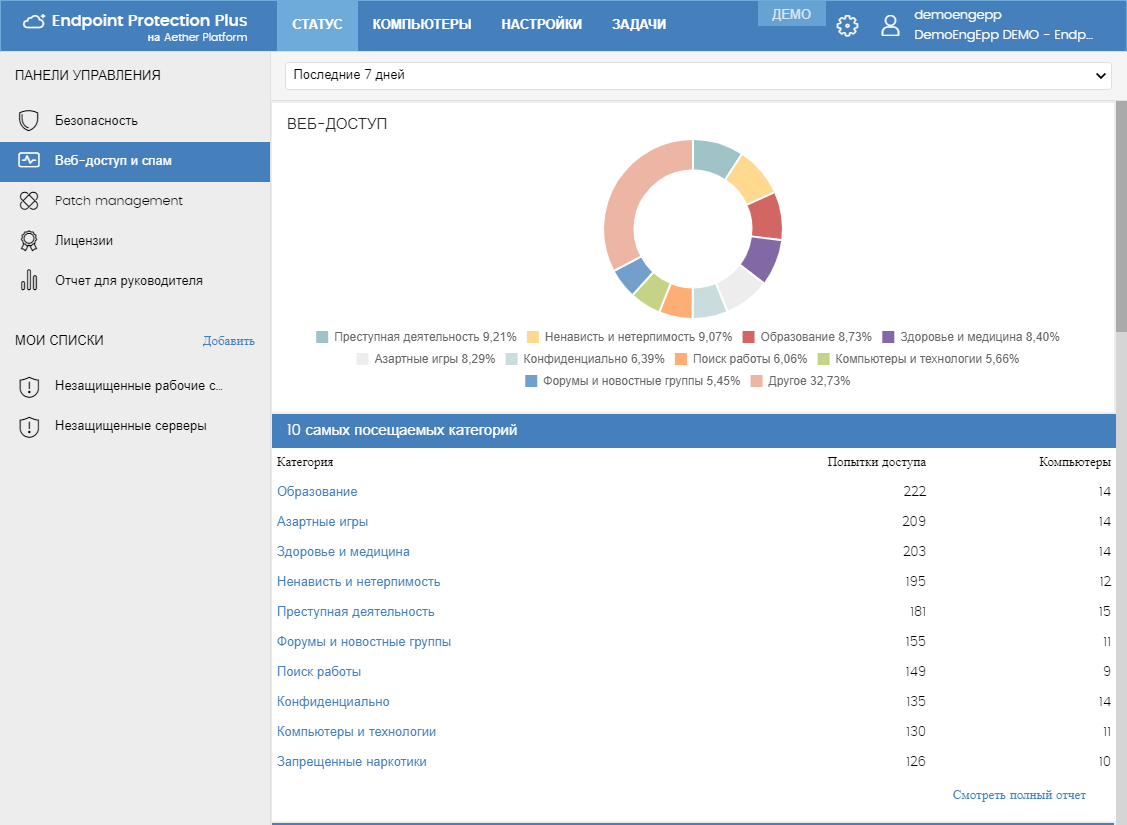Open the КОМПЬЮТЕРЫ tab
This screenshot has width=1127, height=825.
point(422,25)
